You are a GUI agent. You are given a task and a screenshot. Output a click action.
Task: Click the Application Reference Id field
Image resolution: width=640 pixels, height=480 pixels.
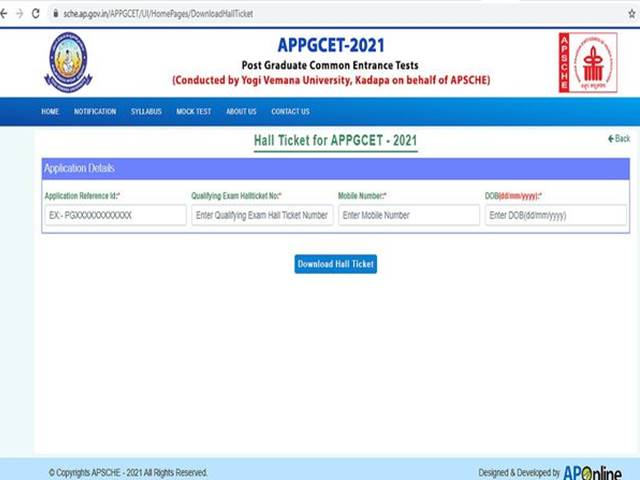tap(116, 215)
